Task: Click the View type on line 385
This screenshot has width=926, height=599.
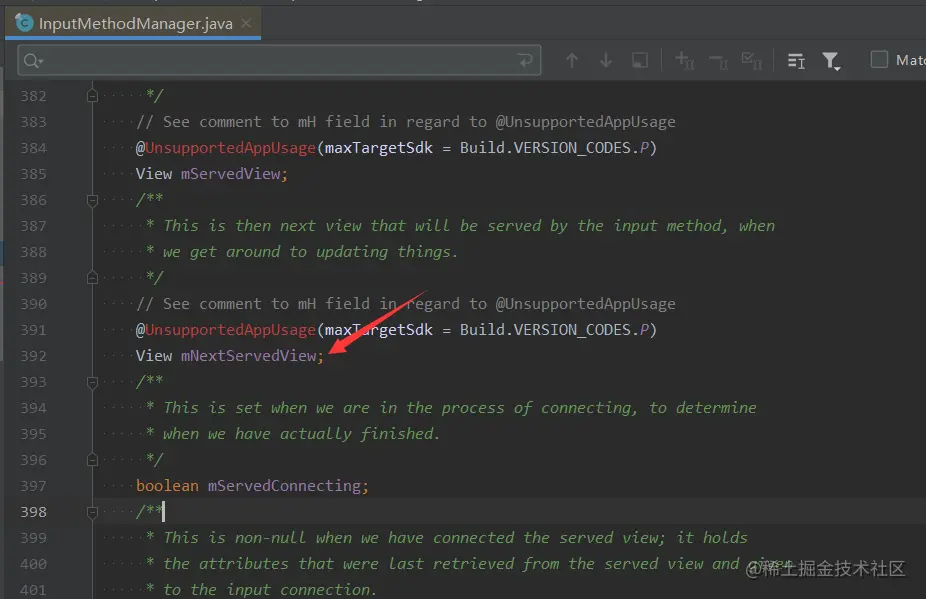Action: click(154, 174)
